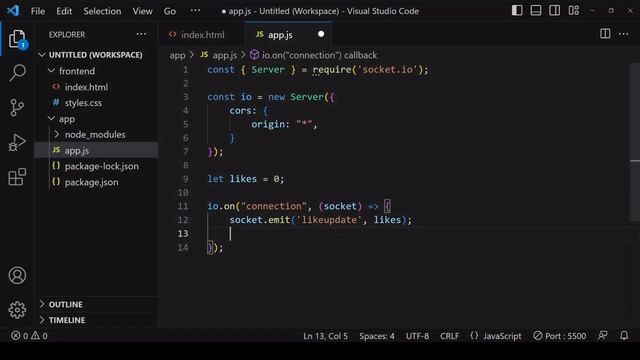The image size is (640, 360).
Task: Open the View menu
Action: (142, 11)
